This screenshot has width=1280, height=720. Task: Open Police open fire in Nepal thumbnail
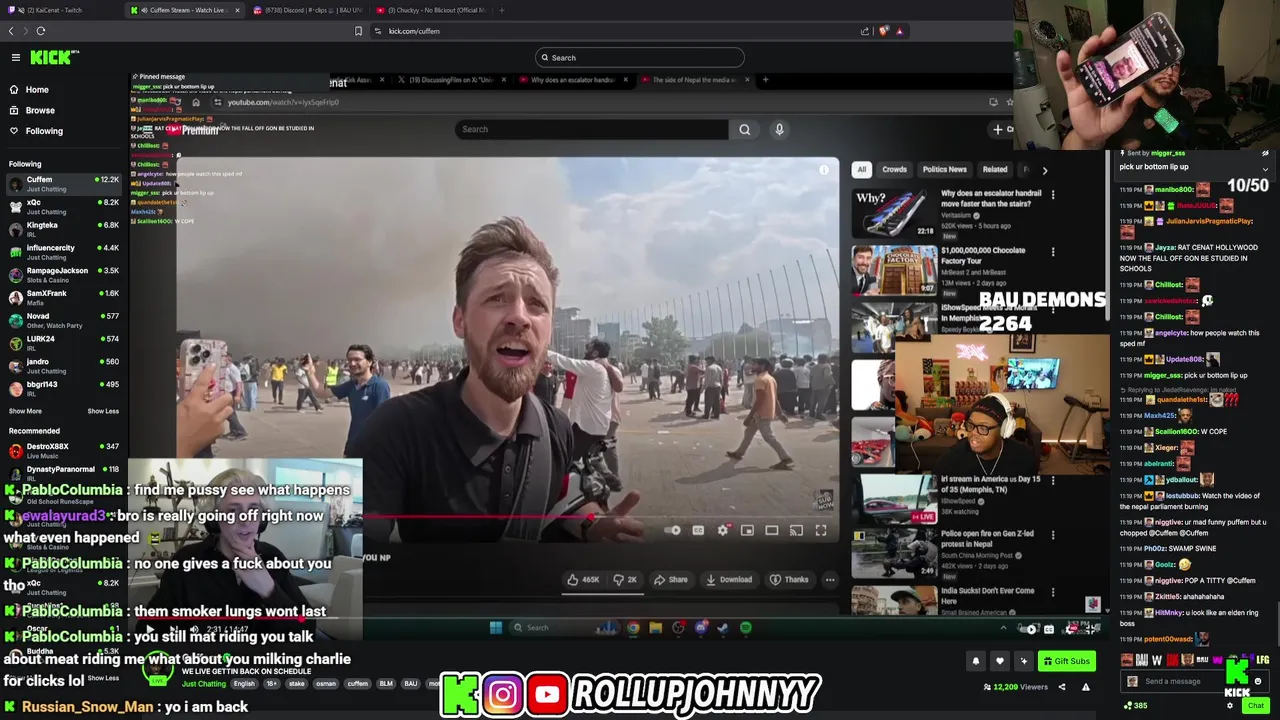(894, 552)
